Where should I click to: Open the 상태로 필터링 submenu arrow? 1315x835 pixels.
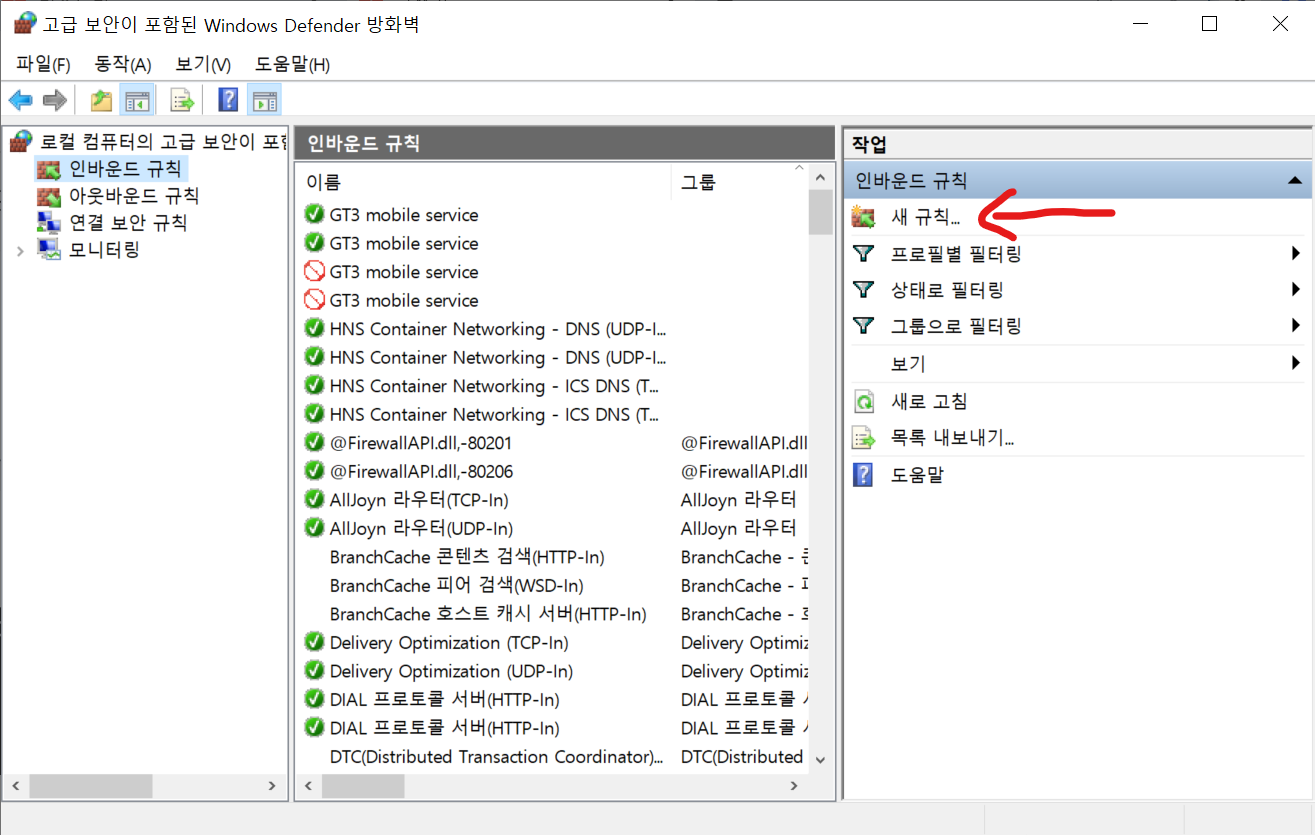[1295, 290]
